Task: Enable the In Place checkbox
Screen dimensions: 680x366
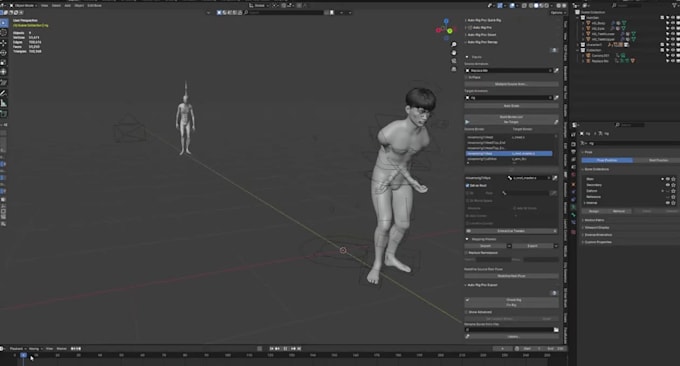Action: pos(467,77)
